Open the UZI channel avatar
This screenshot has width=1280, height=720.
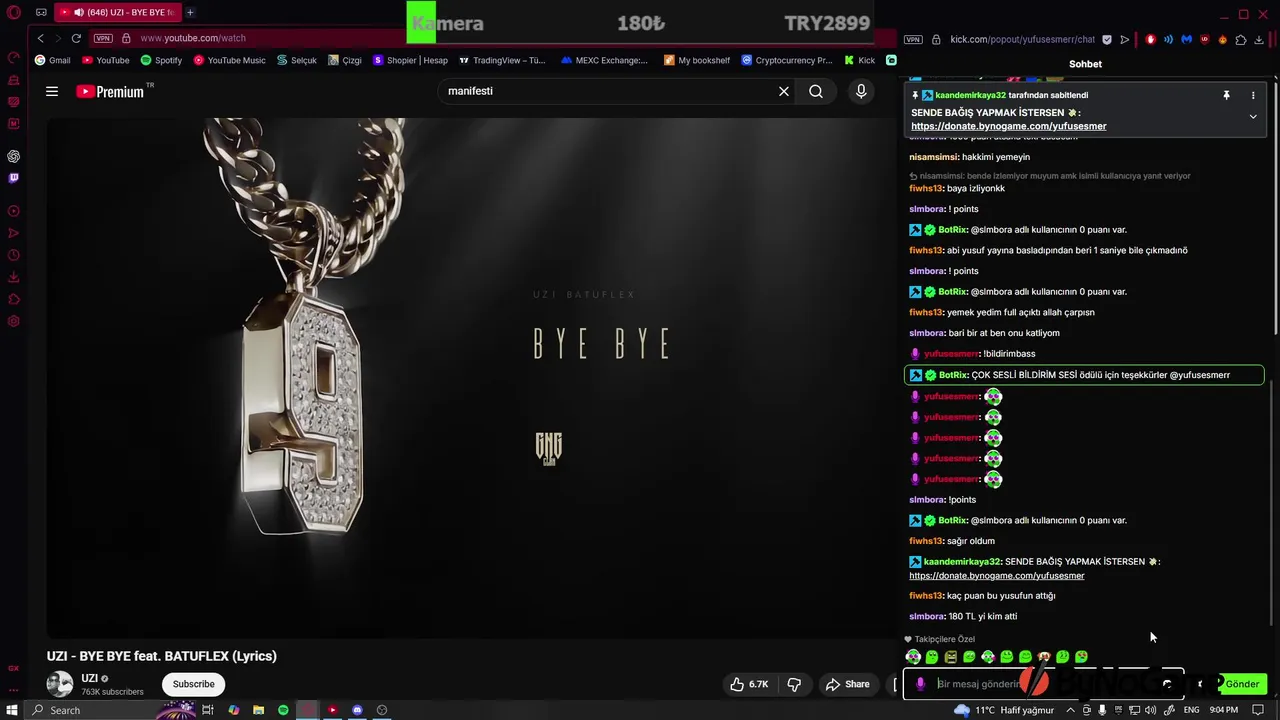coord(60,684)
